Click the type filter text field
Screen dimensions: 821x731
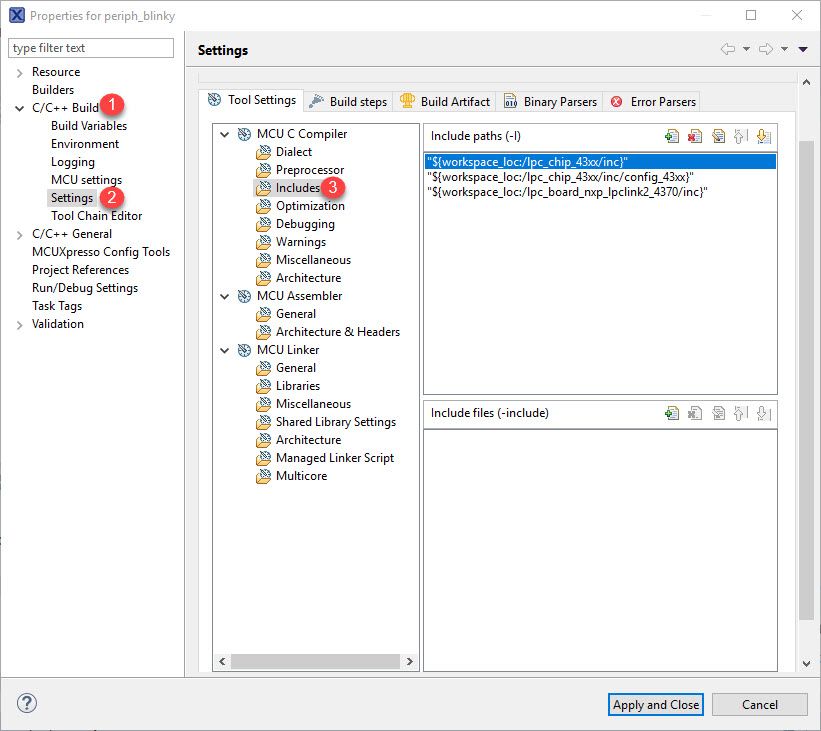coord(91,48)
